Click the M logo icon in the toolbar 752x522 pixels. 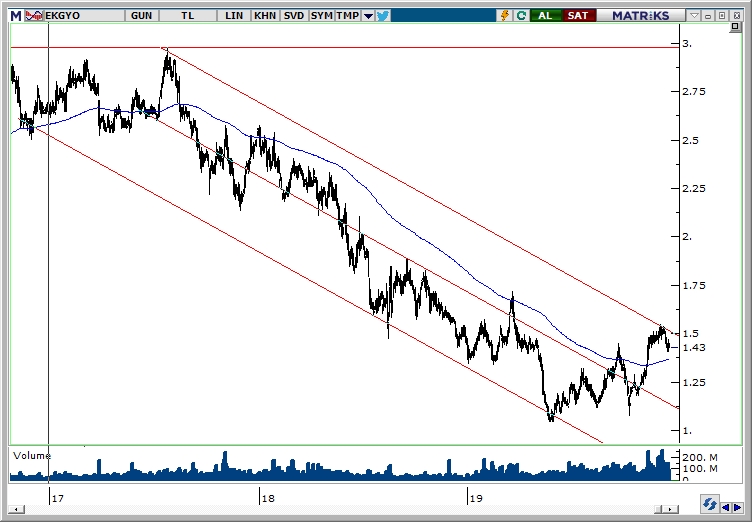click(x=16, y=16)
